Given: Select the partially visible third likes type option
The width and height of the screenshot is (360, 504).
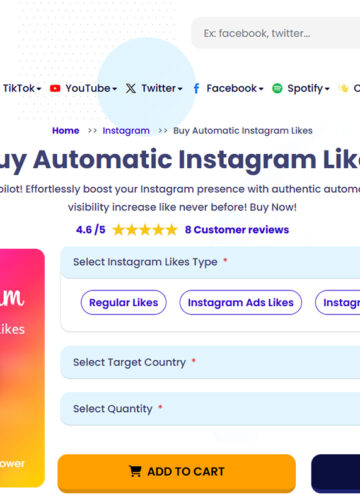Looking at the screenshot, I should (338, 302).
